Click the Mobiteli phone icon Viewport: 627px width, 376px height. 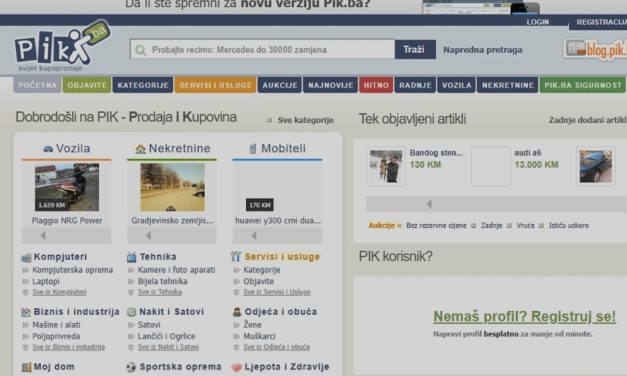point(253,149)
